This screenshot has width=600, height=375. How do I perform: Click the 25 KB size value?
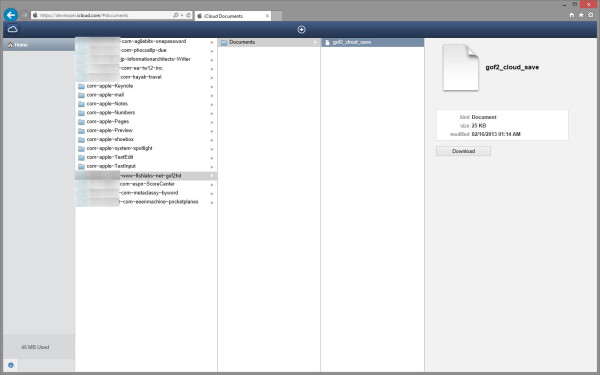pos(479,126)
